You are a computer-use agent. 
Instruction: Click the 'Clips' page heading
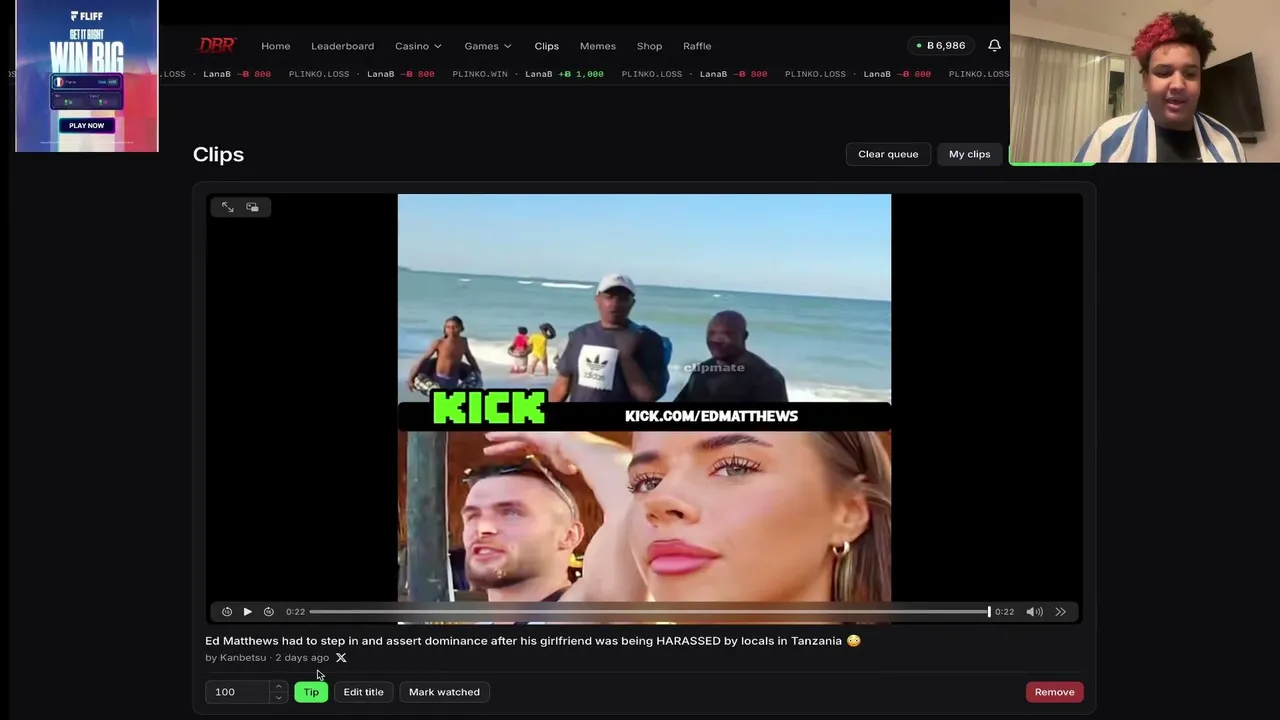(x=218, y=154)
